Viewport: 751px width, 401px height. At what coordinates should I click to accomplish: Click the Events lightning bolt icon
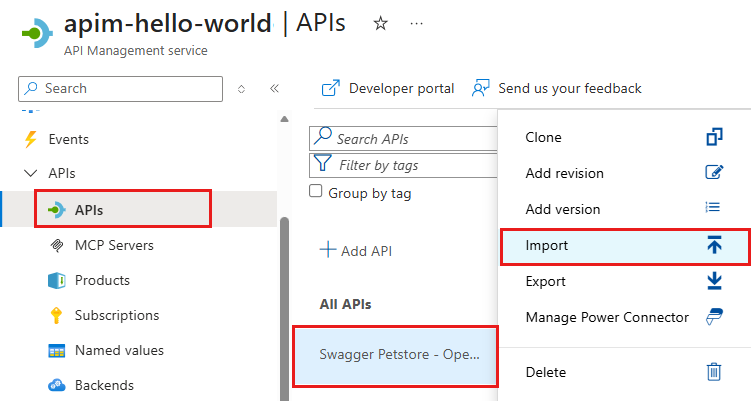pos(31,139)
